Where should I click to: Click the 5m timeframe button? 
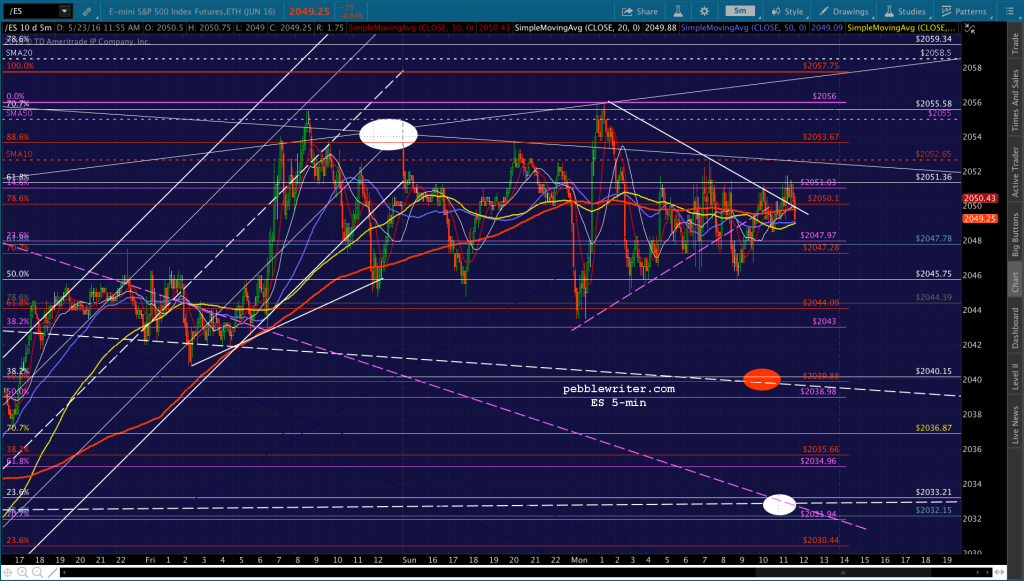click(740, 11)
